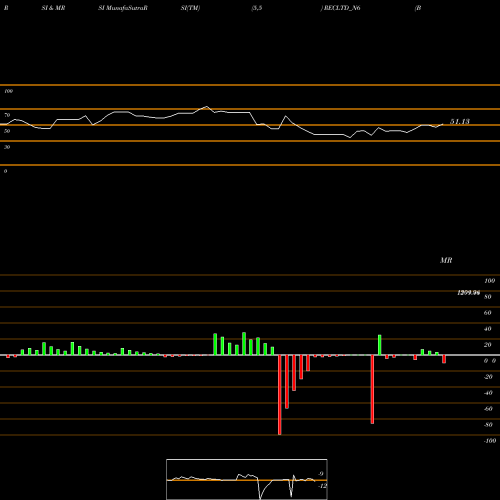This screenshot has width=500, height=500.
Task: Click the RSI axis label 50
Action: [x=7, y=131]
